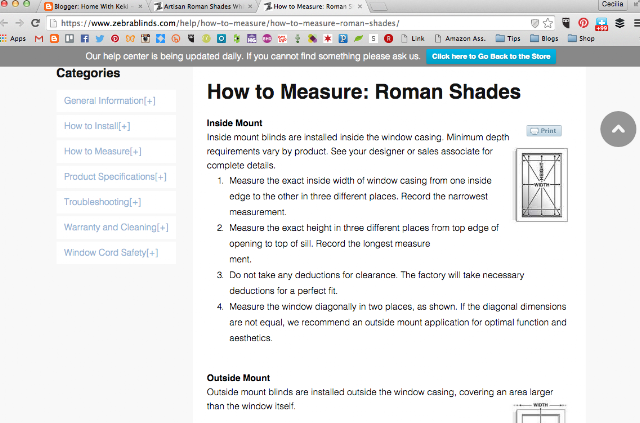Open the Trello-style board bookmark icon
Screen dimensions: 640x423
click(69, 38)
